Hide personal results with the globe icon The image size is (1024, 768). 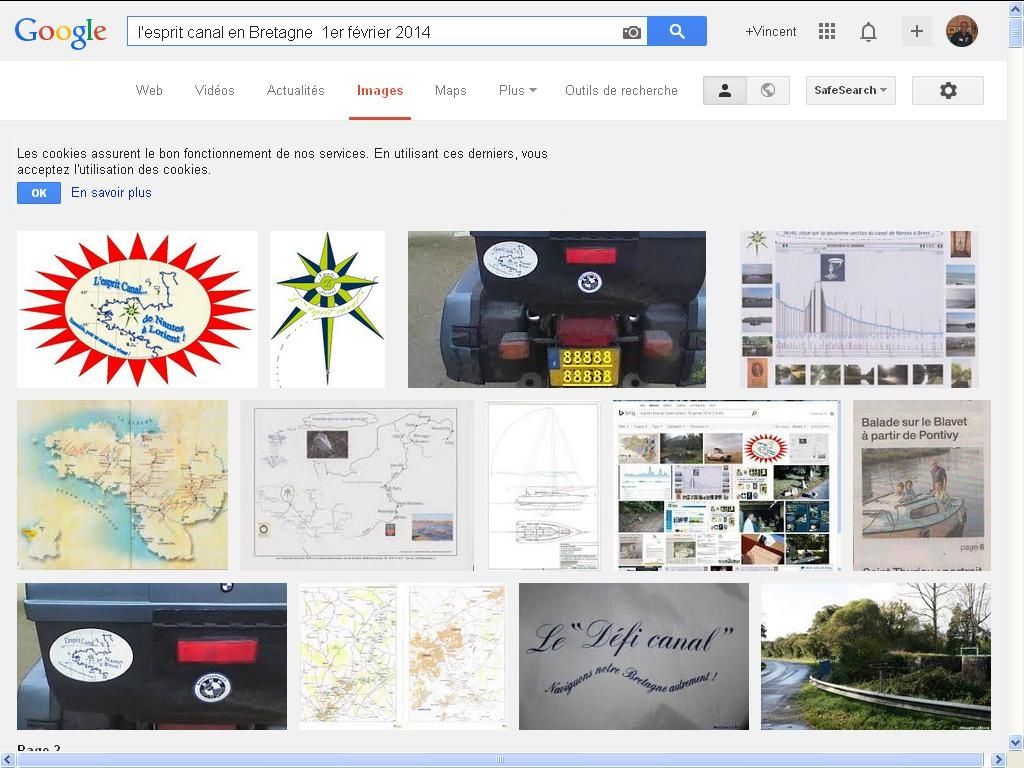(x=768, y=90)
